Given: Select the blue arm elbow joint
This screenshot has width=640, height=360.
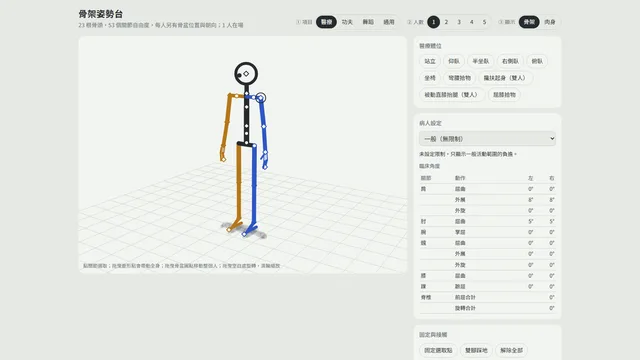Looking at the screenshot, I should click(x=264, y=127).
